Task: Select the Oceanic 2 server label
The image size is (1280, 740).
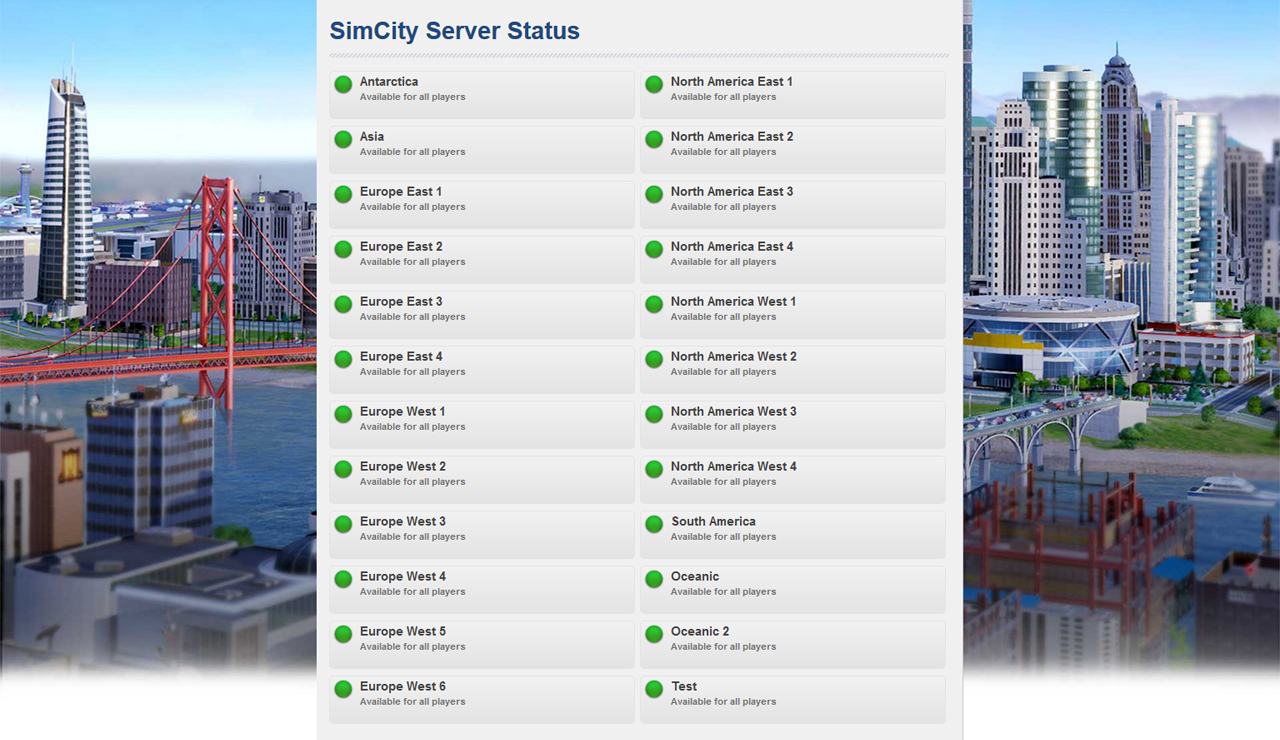Action: [700, 632]
